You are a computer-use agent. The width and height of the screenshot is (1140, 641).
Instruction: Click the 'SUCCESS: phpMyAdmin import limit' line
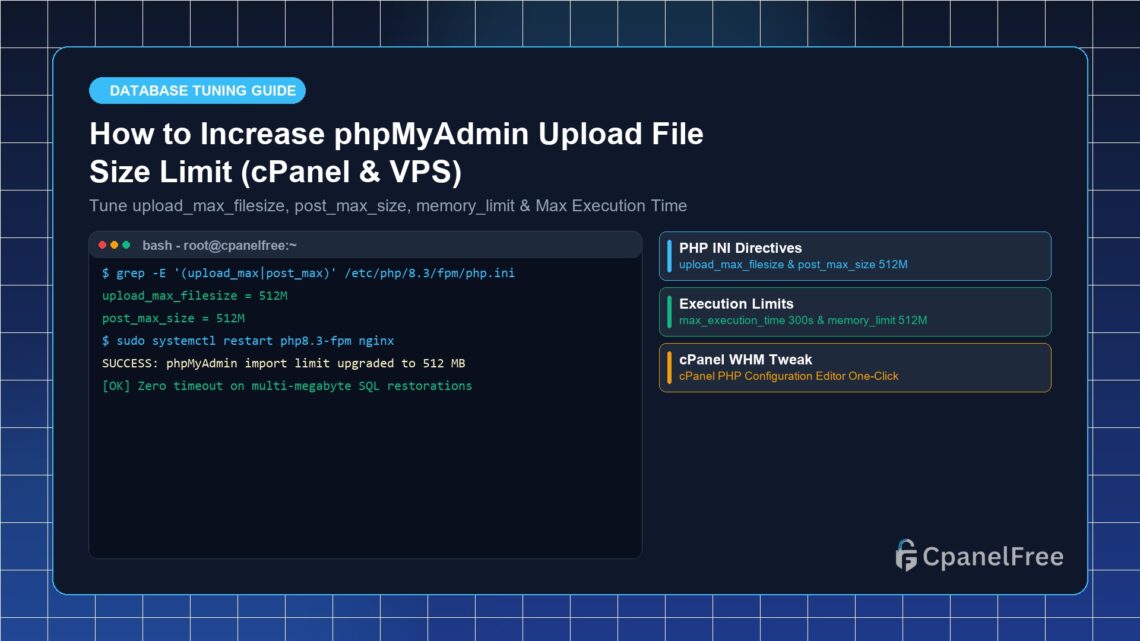pyautogui.click(x=284, y=363)
